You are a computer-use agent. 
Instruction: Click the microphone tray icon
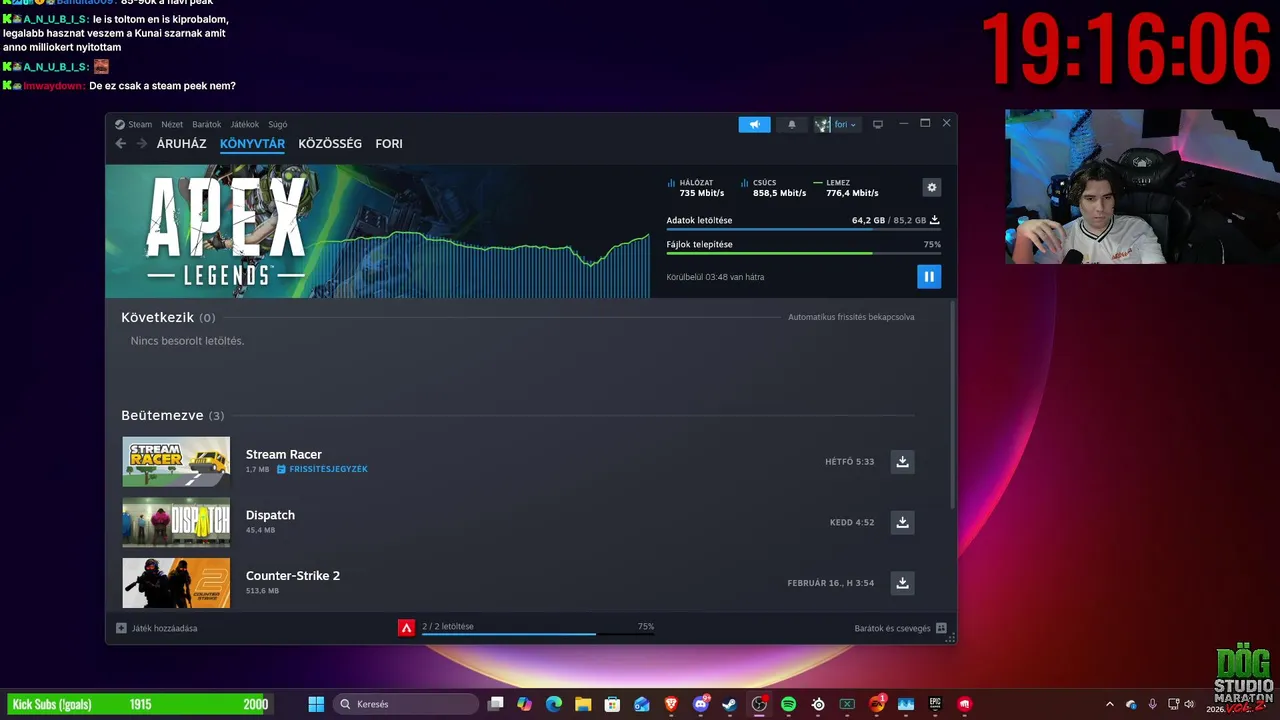(1152, 704)
